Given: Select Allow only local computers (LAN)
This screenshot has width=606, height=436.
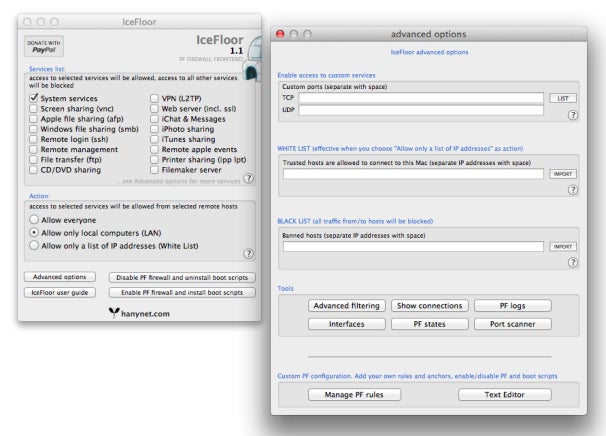Looking at the screenshot, I should coord(34,232).
